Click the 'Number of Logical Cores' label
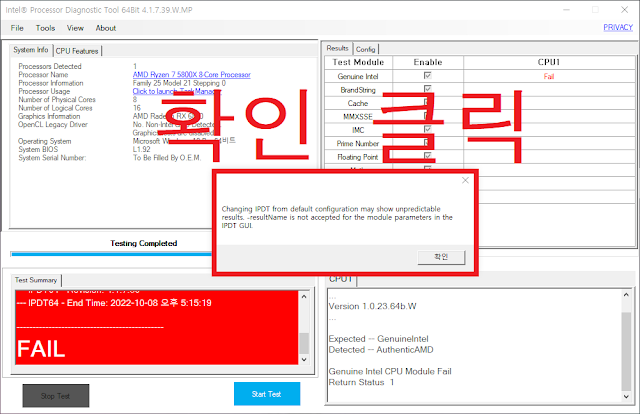The width and height of the screenshot is (640, 414). tap(55, 108)
